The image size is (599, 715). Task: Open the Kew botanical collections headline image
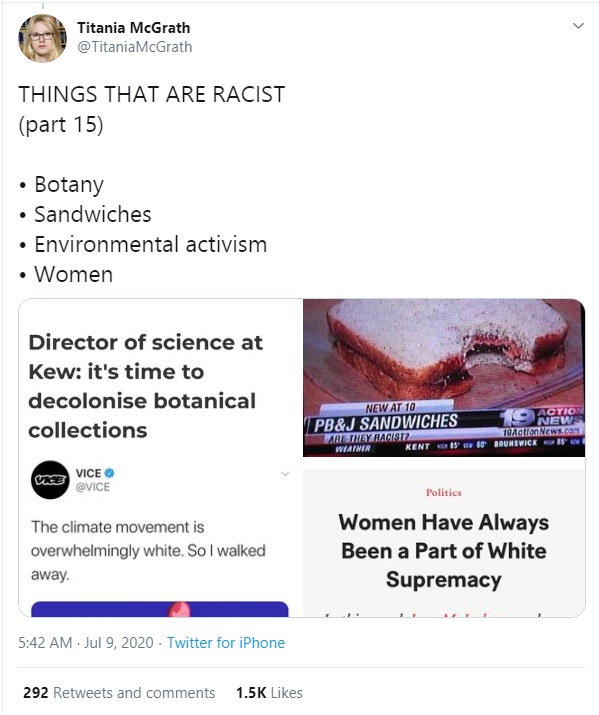click(160, 377)
